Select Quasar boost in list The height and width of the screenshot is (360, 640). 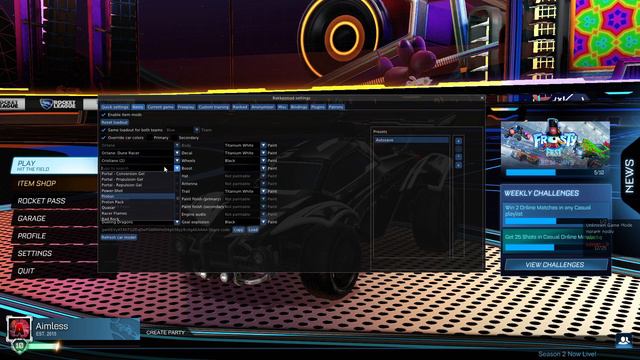tap(138, 208)
